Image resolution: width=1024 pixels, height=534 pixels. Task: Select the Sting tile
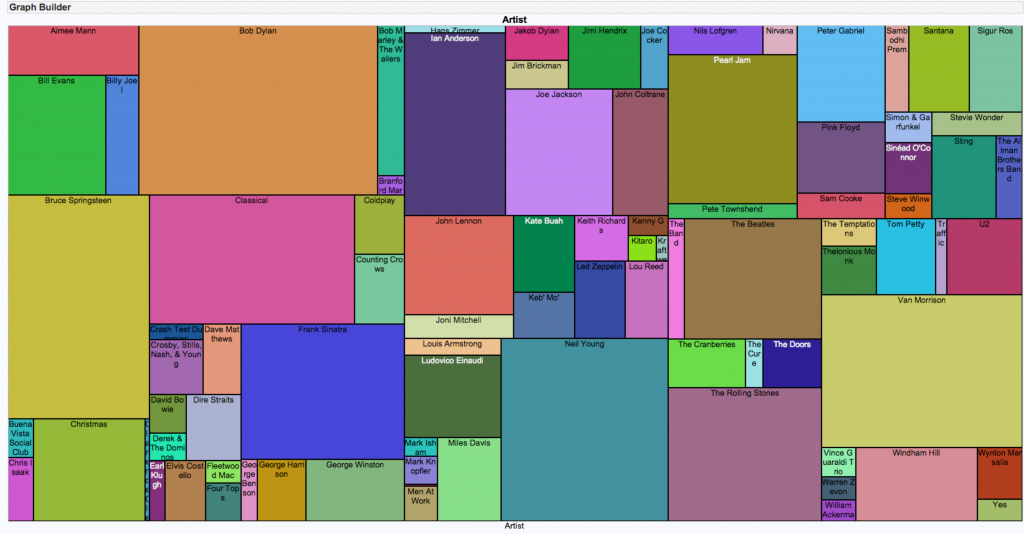[963, 177]
